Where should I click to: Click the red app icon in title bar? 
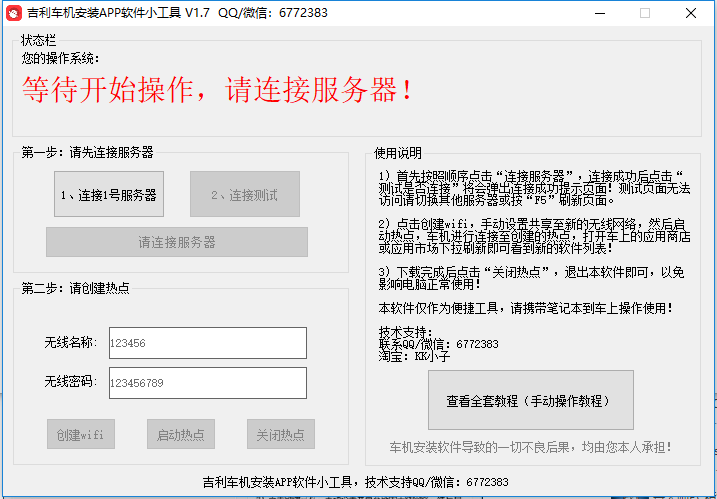pyautogui.click(x=14, y=13)
